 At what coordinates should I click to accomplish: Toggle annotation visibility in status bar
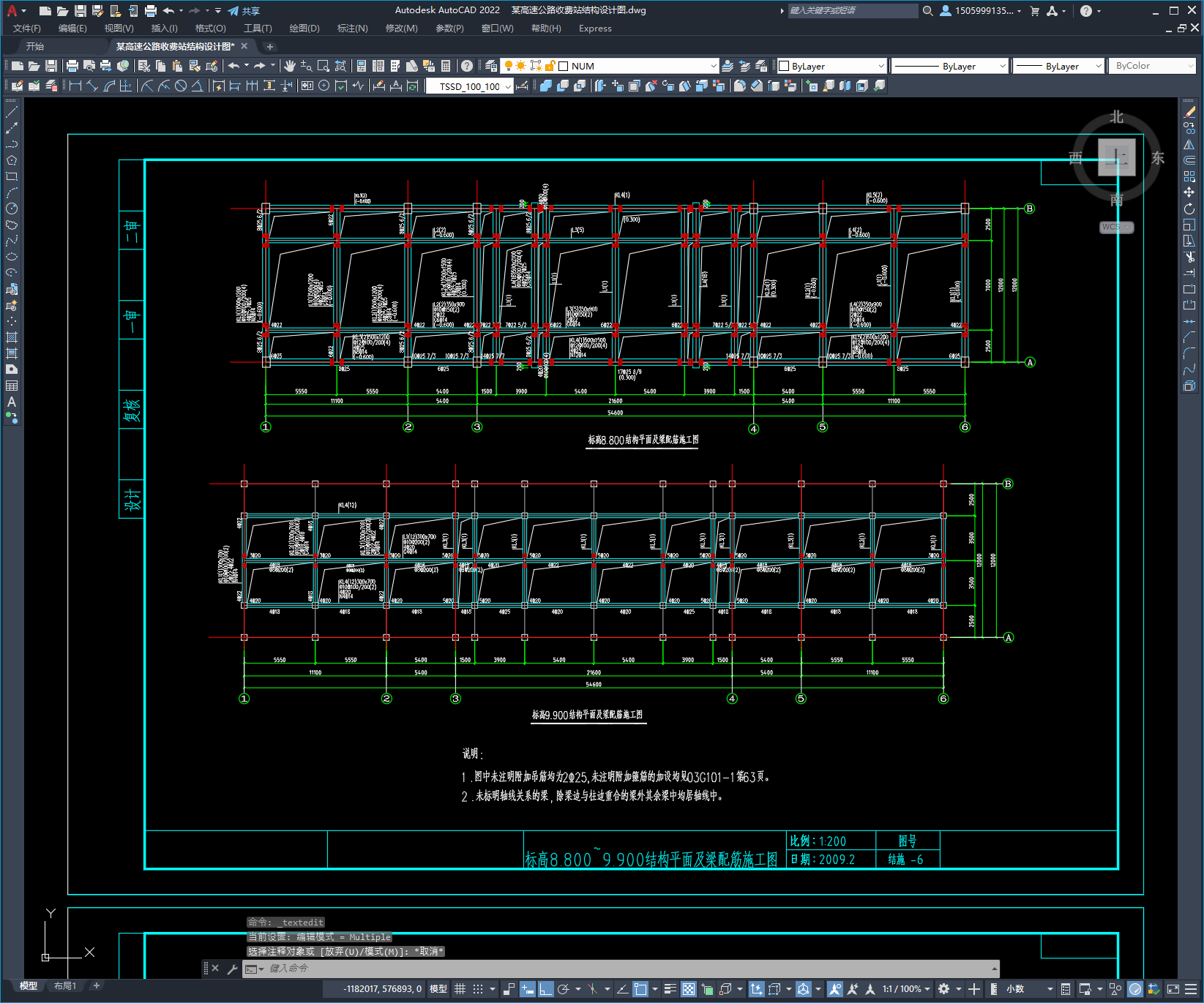tap(834, 989)
